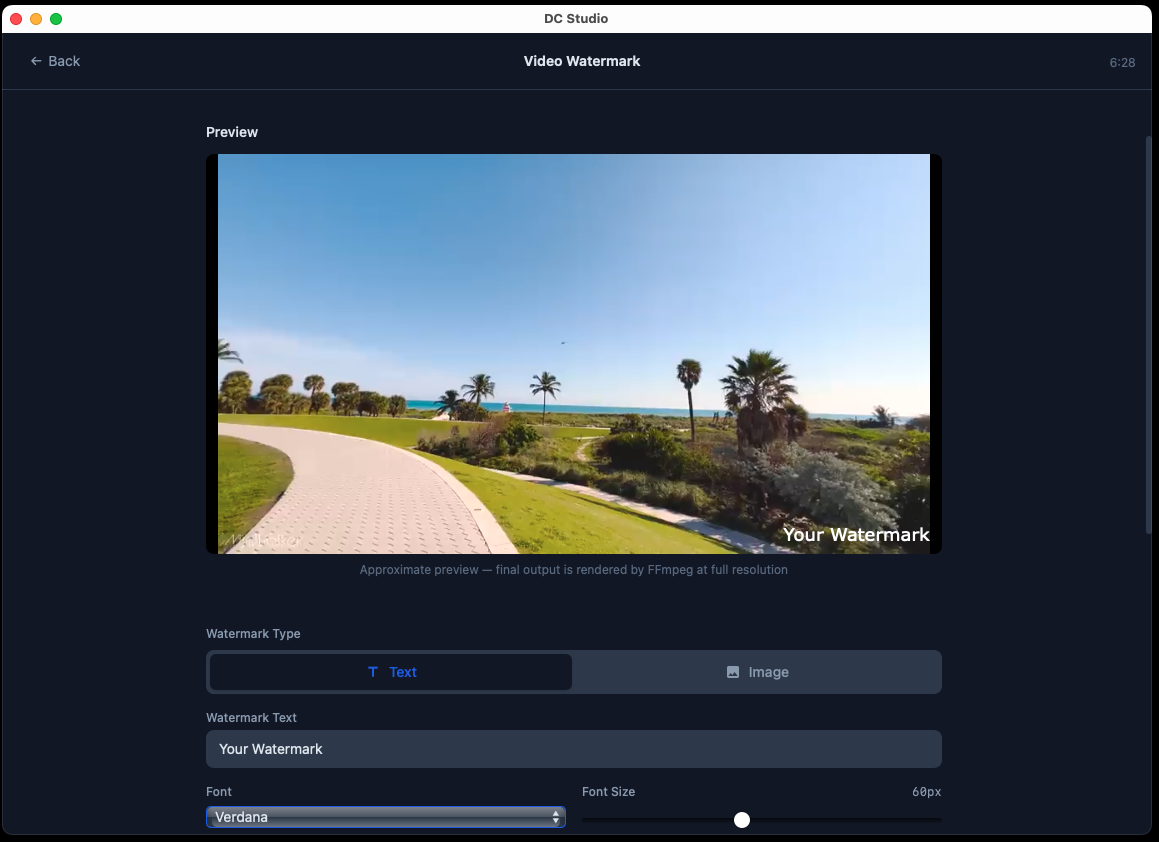Click the T icon in the Text tab

tap(375, 672)
